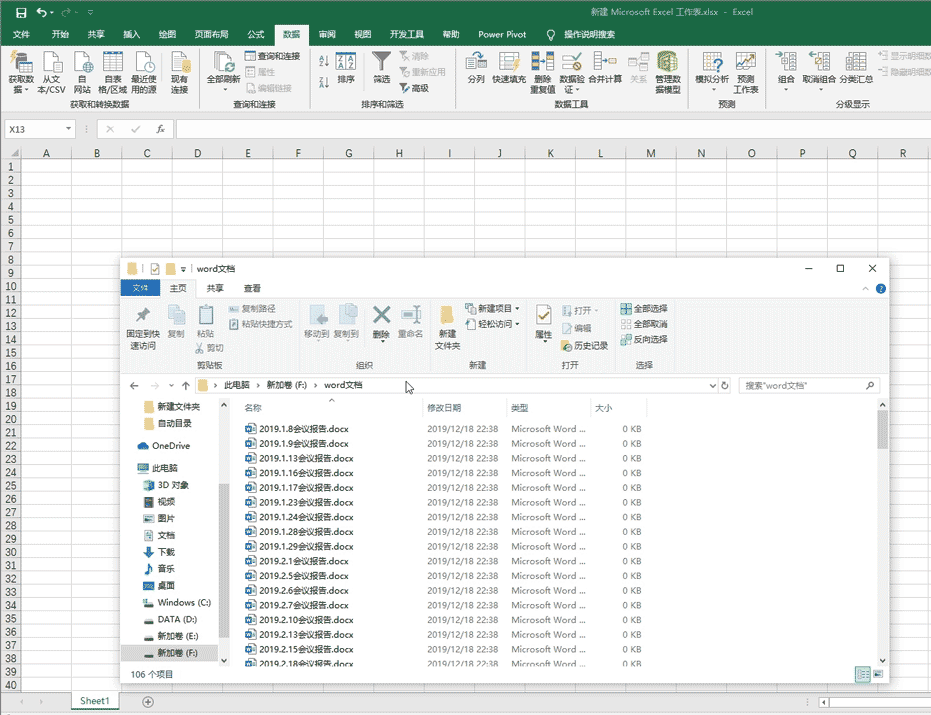The height and width of the screenshot is (715, 931).
Task: Open the 查看 tab in Explorer
Action: pyautogui.click(x=252, y=288)
